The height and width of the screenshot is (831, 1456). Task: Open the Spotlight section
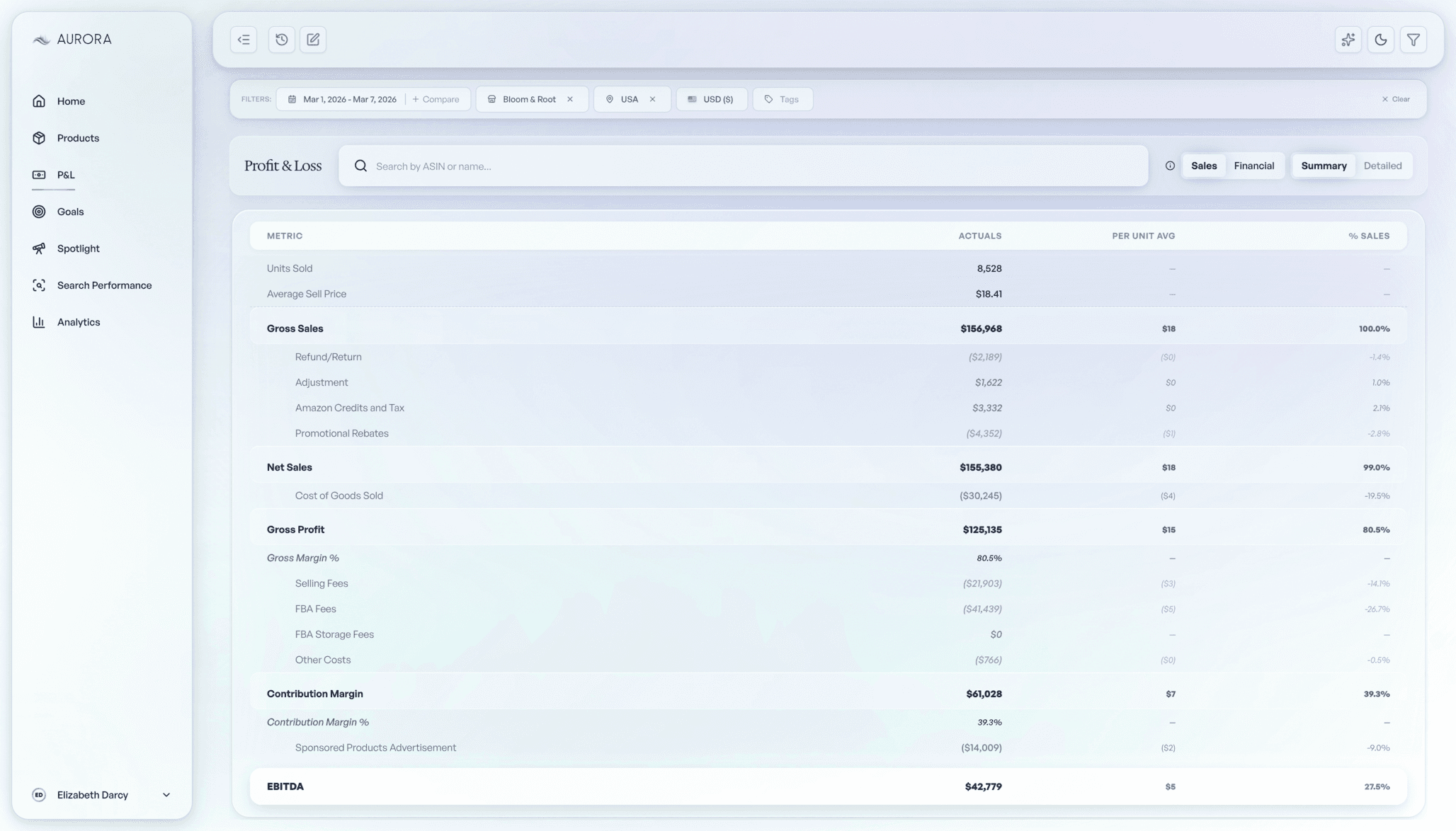pos(77,248)
